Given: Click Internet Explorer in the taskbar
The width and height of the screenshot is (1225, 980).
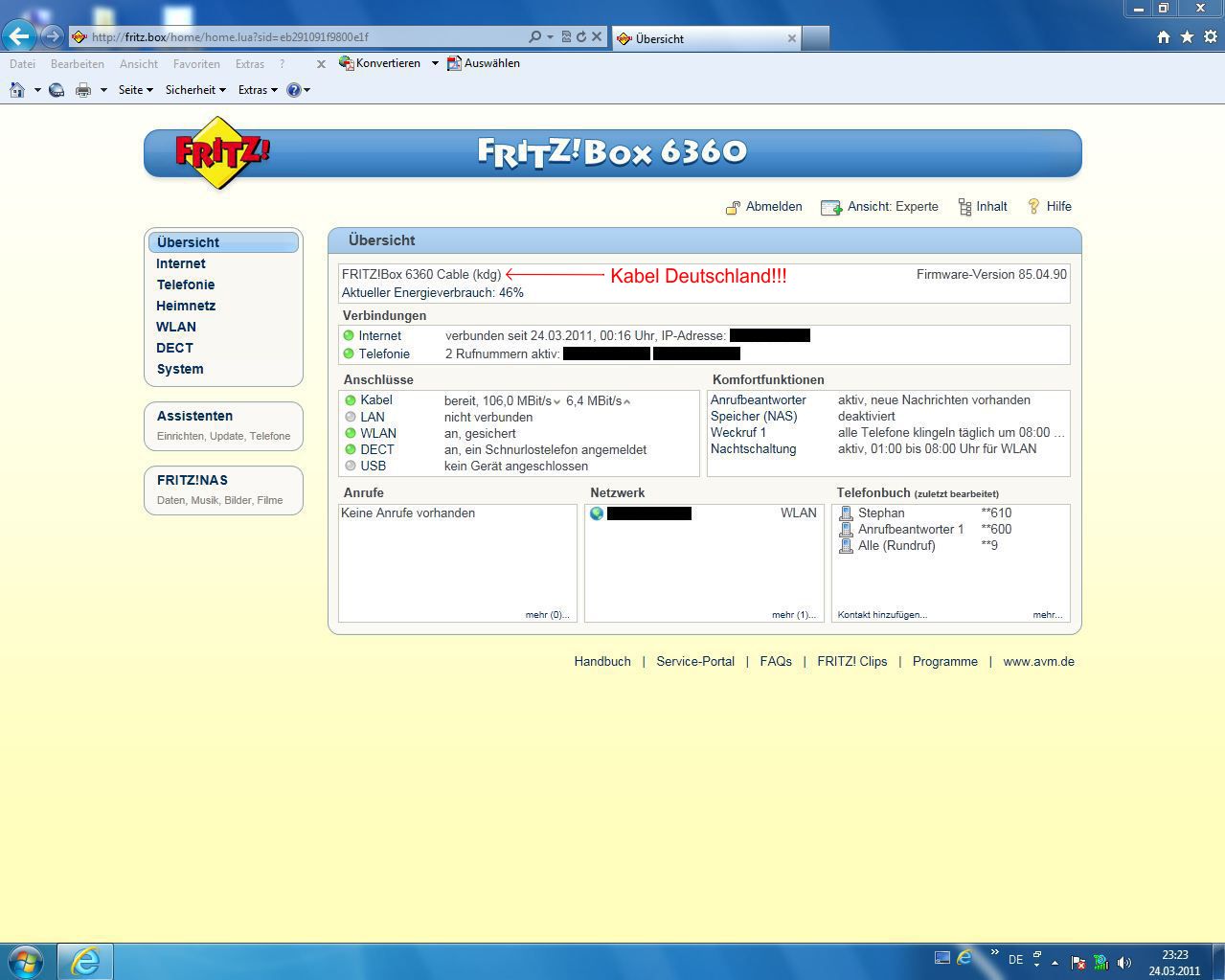Looking at the screenshot, I should coord(85,961).
